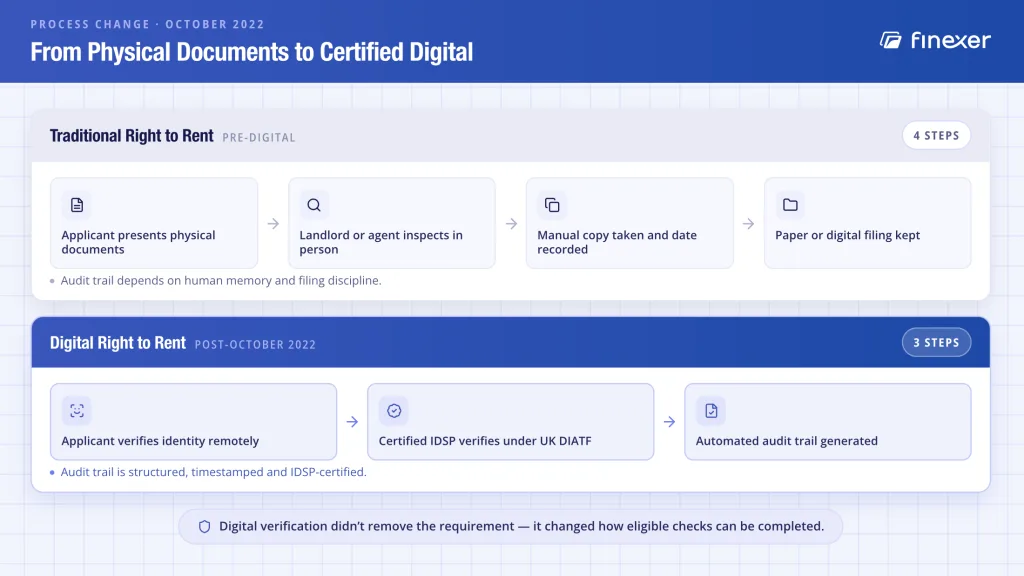The height and width of the screenshot is (576, 1024).
Task: Click the Digital verification didn't remove the requirement statement
Action: [x=521, y=526]
